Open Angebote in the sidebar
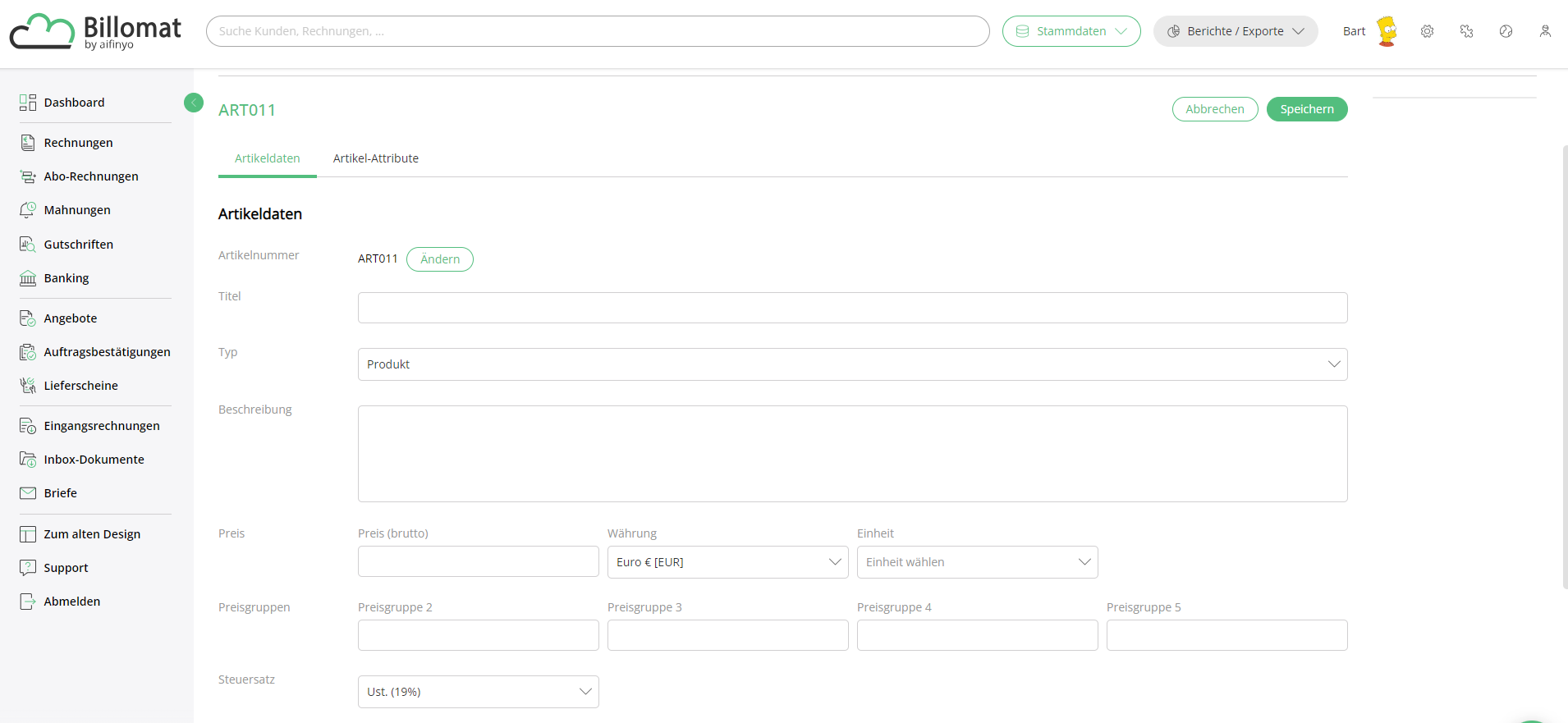This screenshot has width=1568, height=723. pos(71,318)
